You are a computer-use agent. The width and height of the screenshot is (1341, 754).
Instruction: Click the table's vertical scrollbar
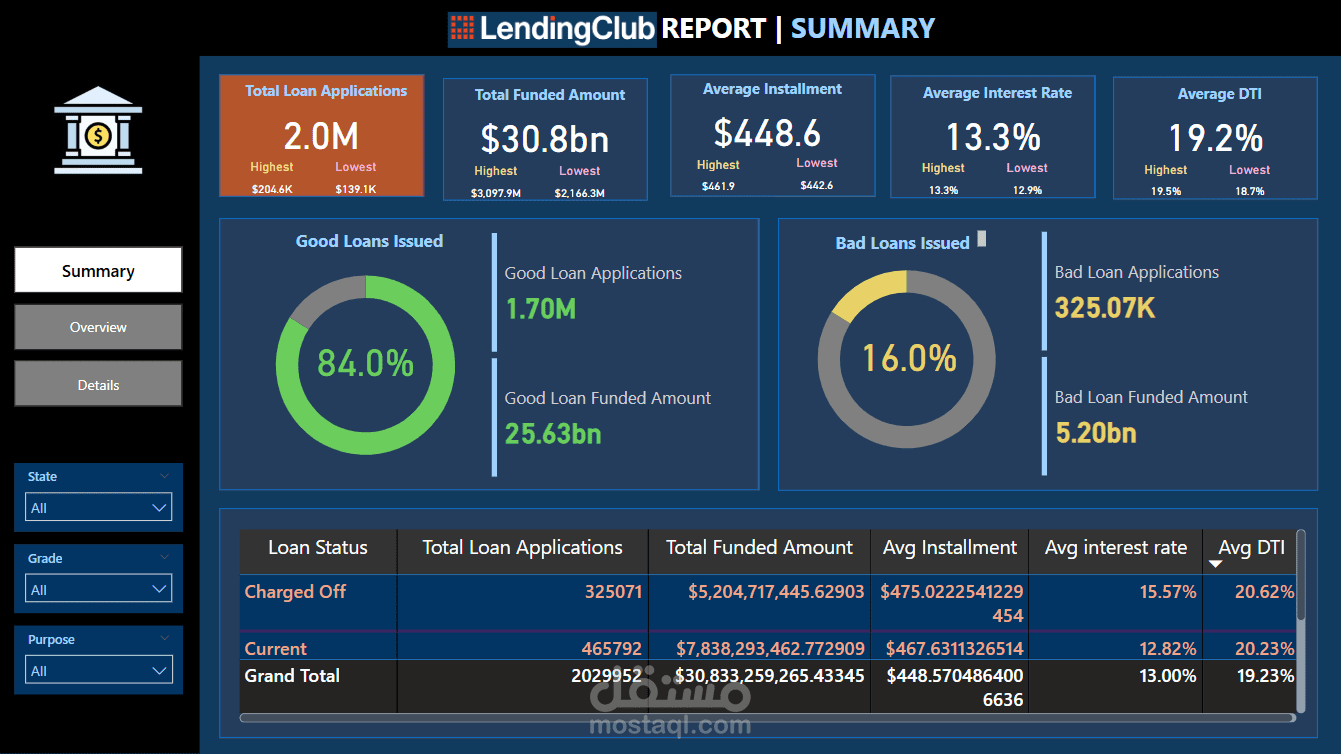1301,576
